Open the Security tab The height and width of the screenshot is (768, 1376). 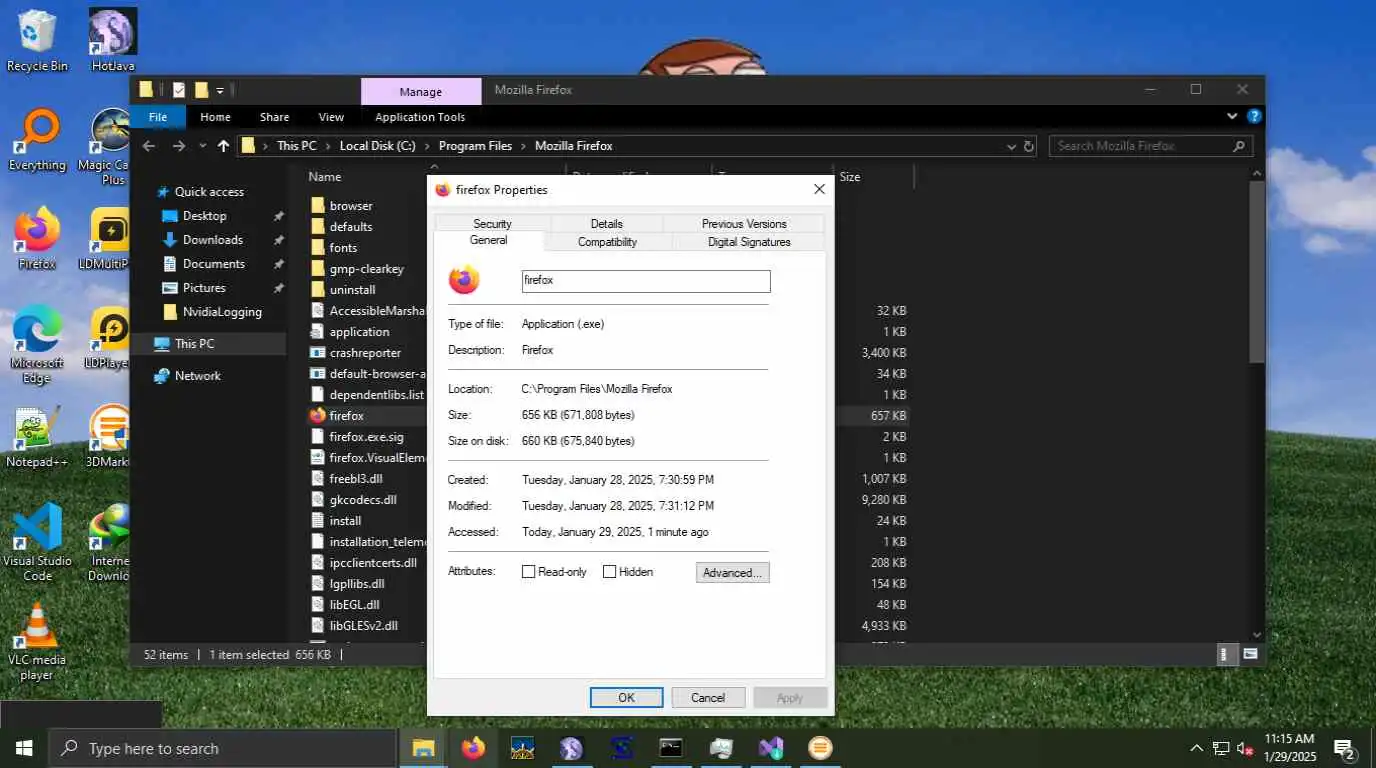coord(492,224)
